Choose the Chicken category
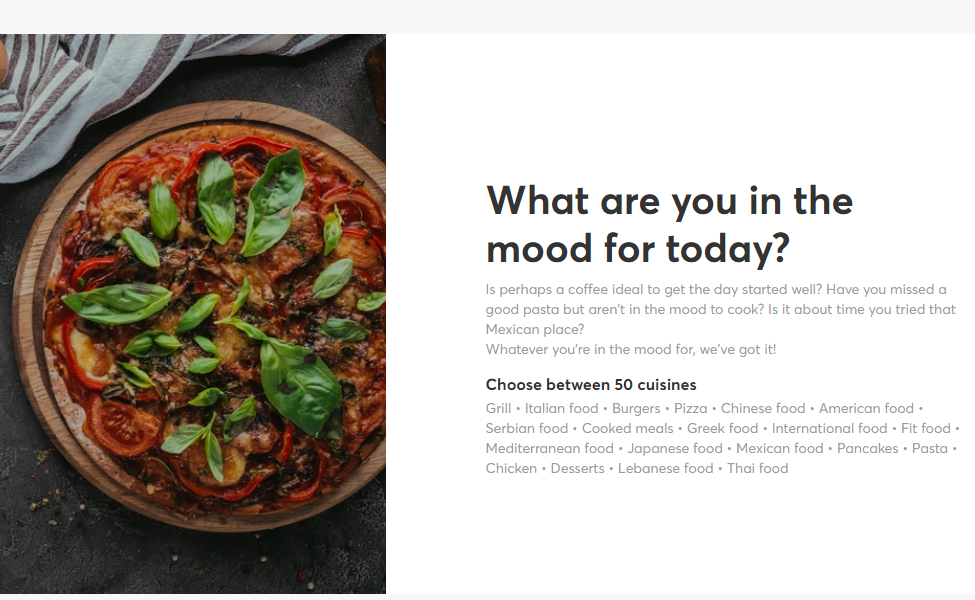Viewport: 975px width, 600px height. coord(511,468)
